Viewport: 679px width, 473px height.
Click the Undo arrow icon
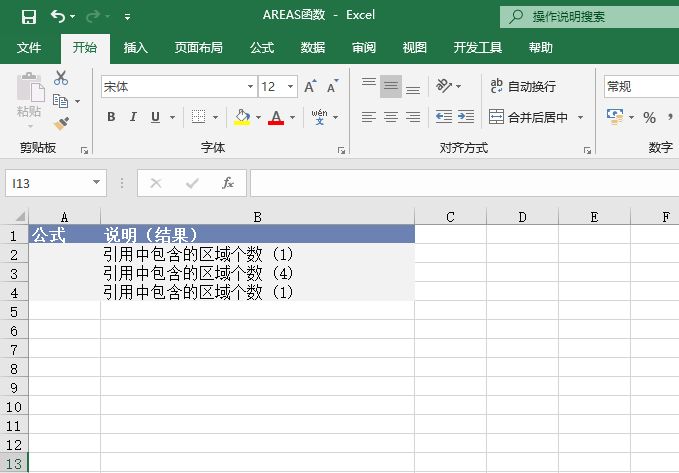(58, 17)
